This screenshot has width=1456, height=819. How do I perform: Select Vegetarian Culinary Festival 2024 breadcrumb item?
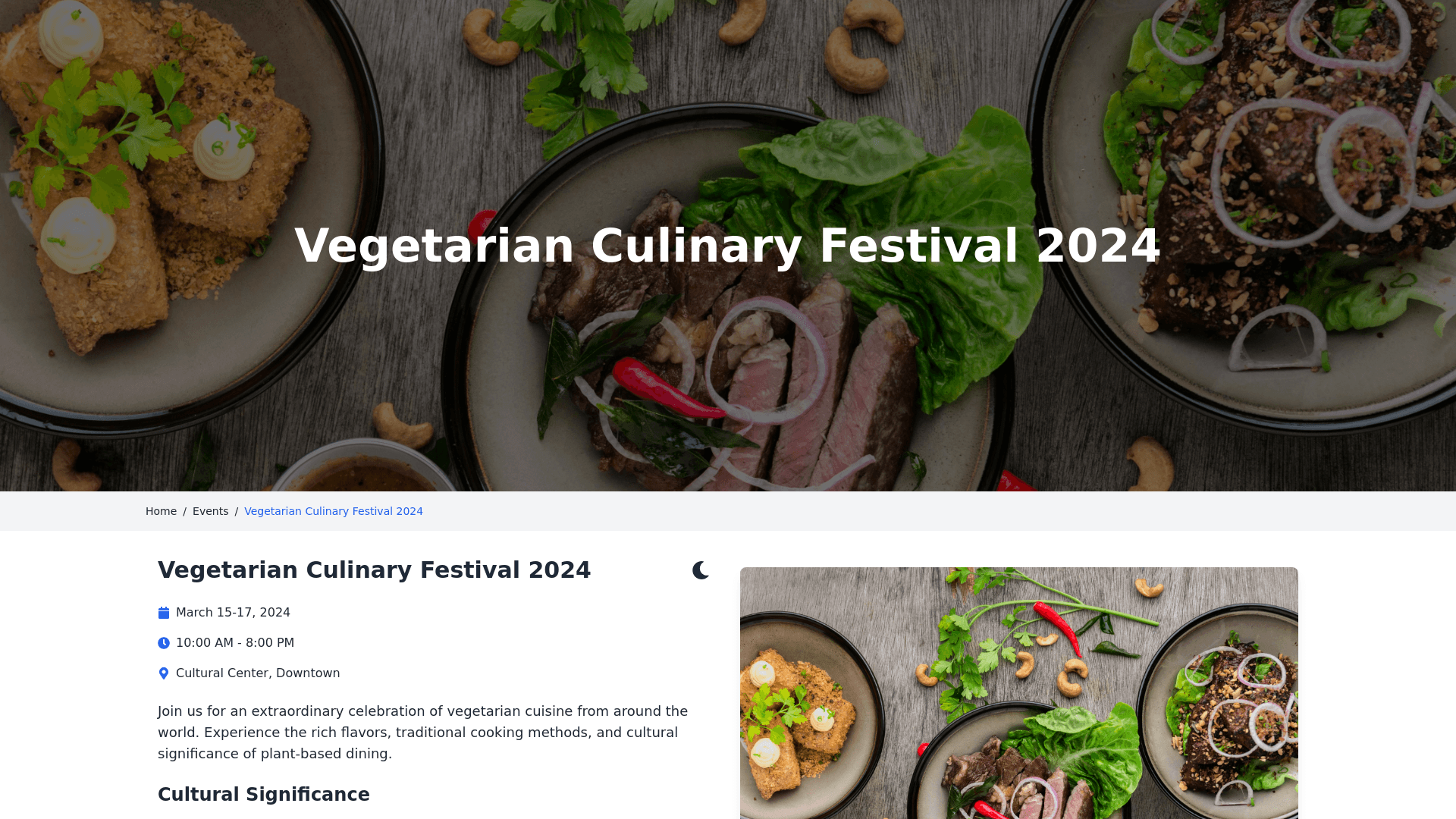[x=334, y=511]
